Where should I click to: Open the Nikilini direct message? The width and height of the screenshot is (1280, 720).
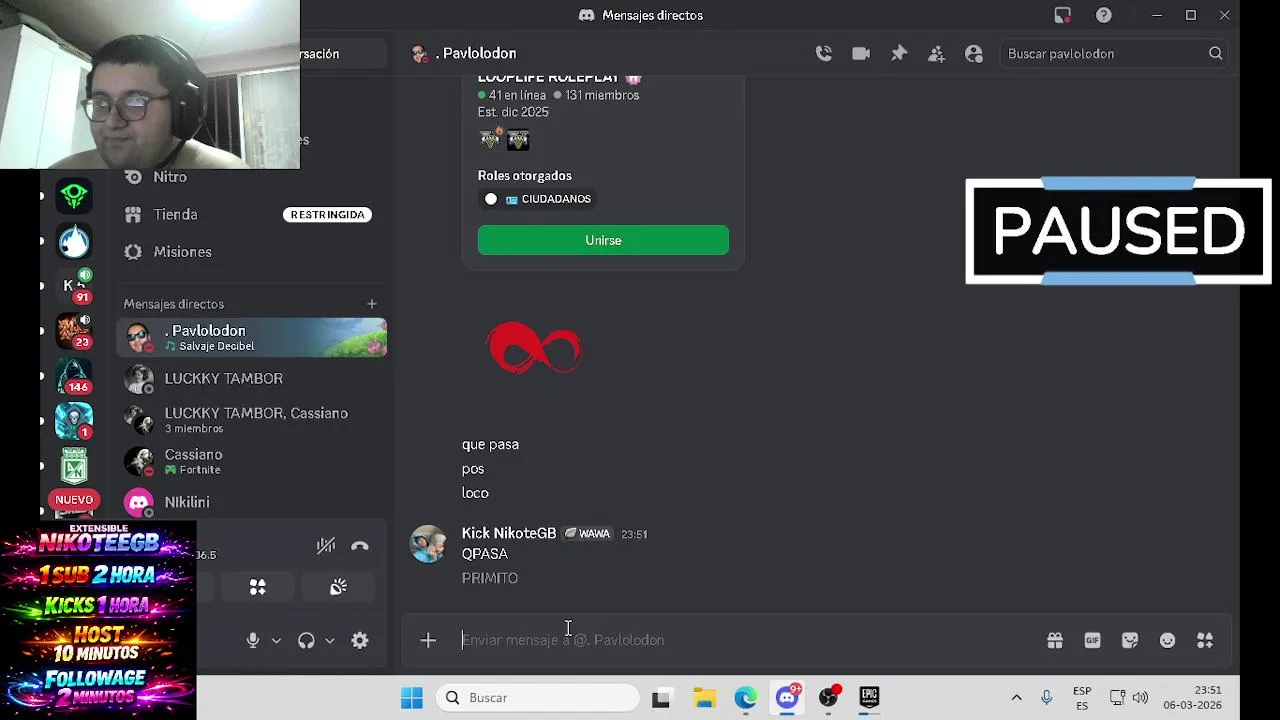(x=251, y=502)
